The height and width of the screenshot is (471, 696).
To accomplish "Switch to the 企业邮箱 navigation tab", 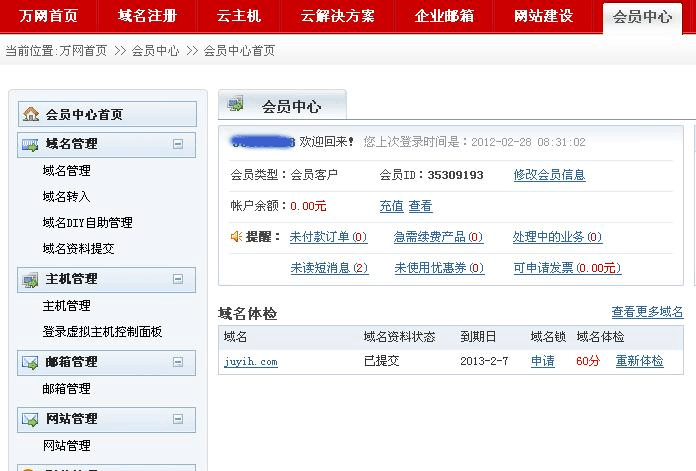I will [x=444, y=16].
